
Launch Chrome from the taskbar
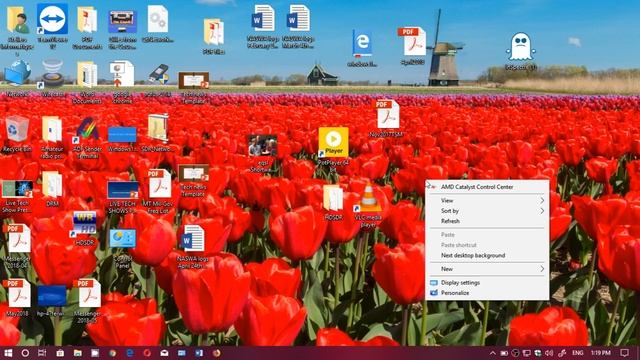(x=113, y=353)
